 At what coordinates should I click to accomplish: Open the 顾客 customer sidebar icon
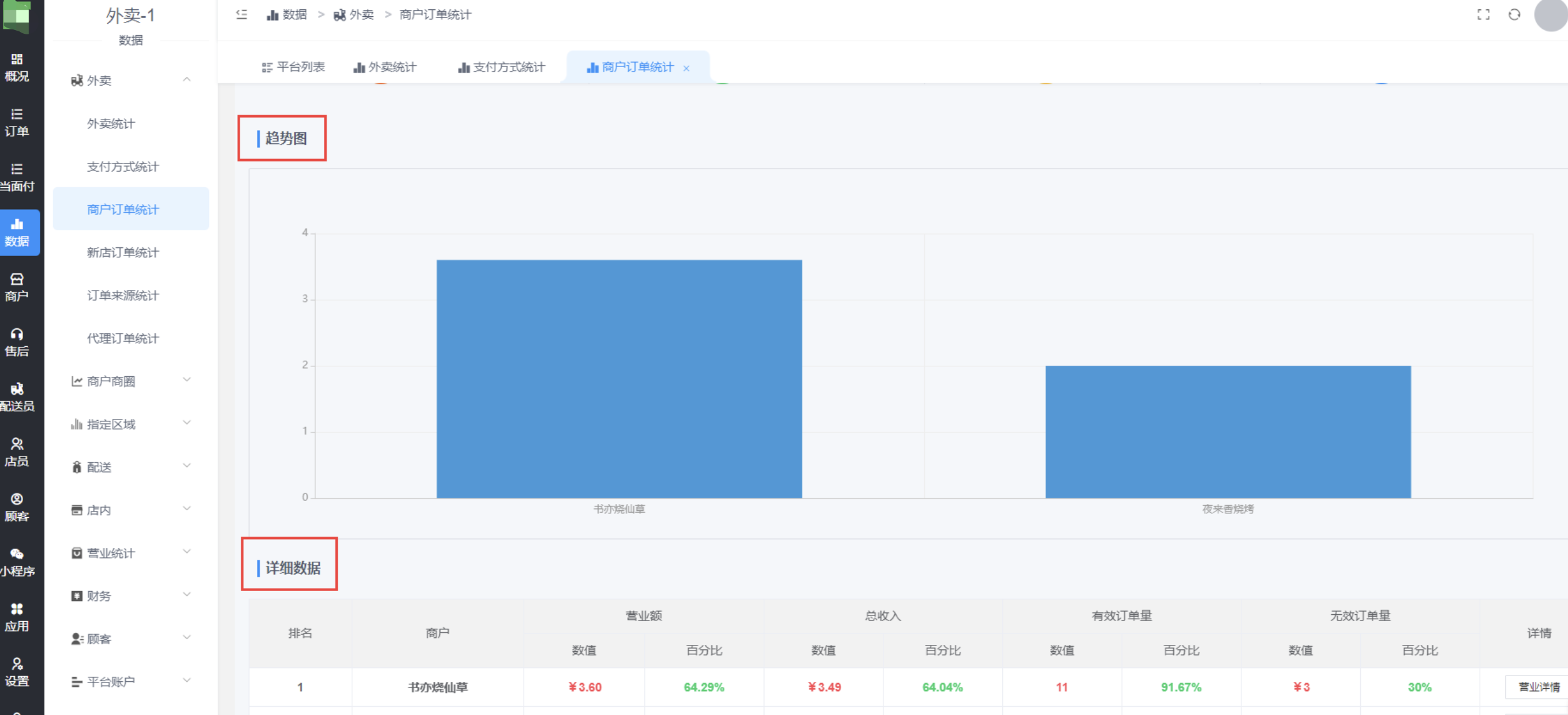[x=17, y=508]
